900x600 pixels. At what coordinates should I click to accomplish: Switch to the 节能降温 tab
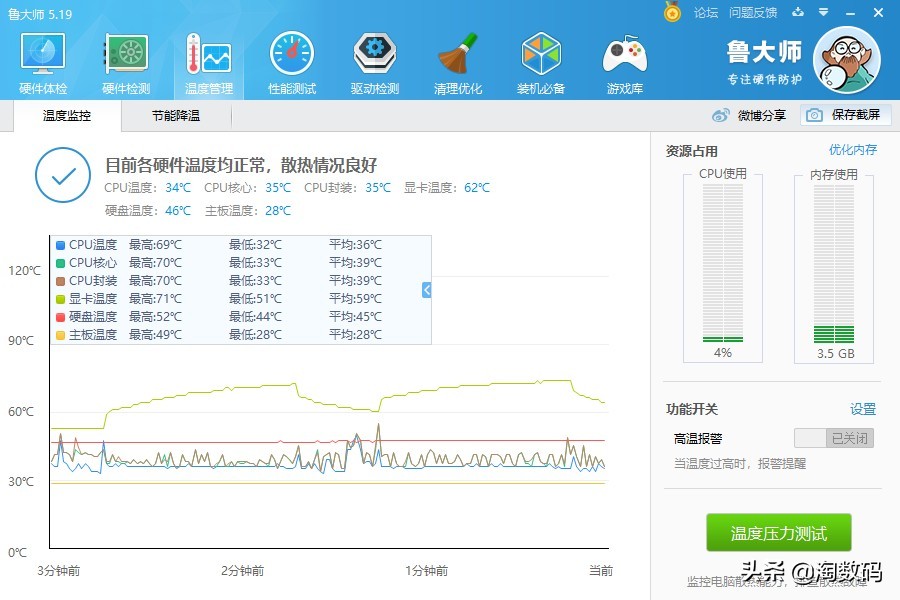pos(174,116)
